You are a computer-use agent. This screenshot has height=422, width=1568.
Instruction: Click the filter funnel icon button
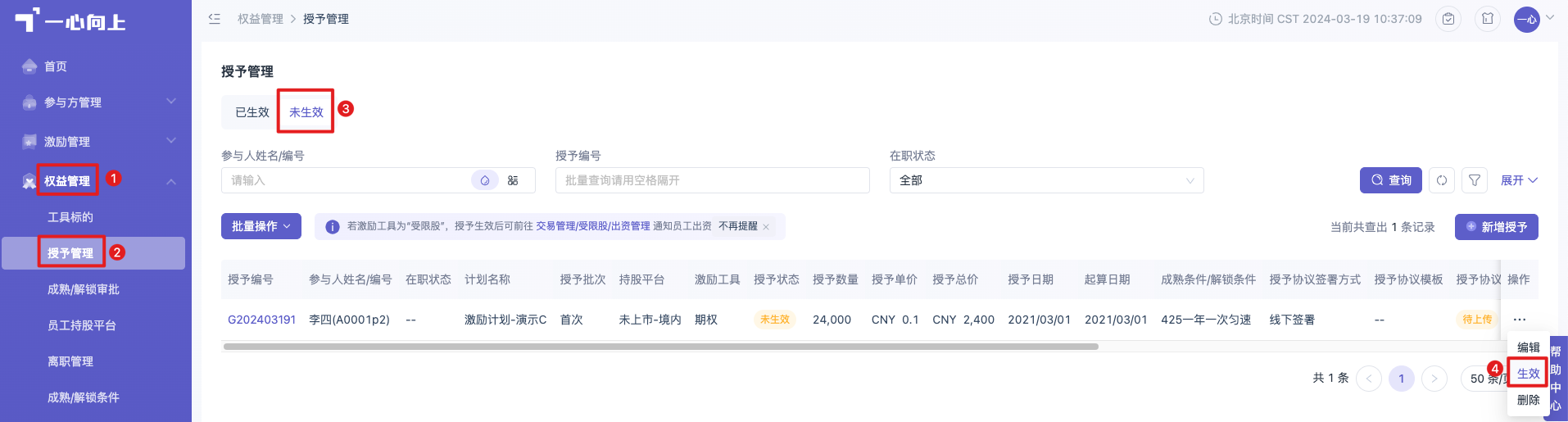[x=1475, y=180]
